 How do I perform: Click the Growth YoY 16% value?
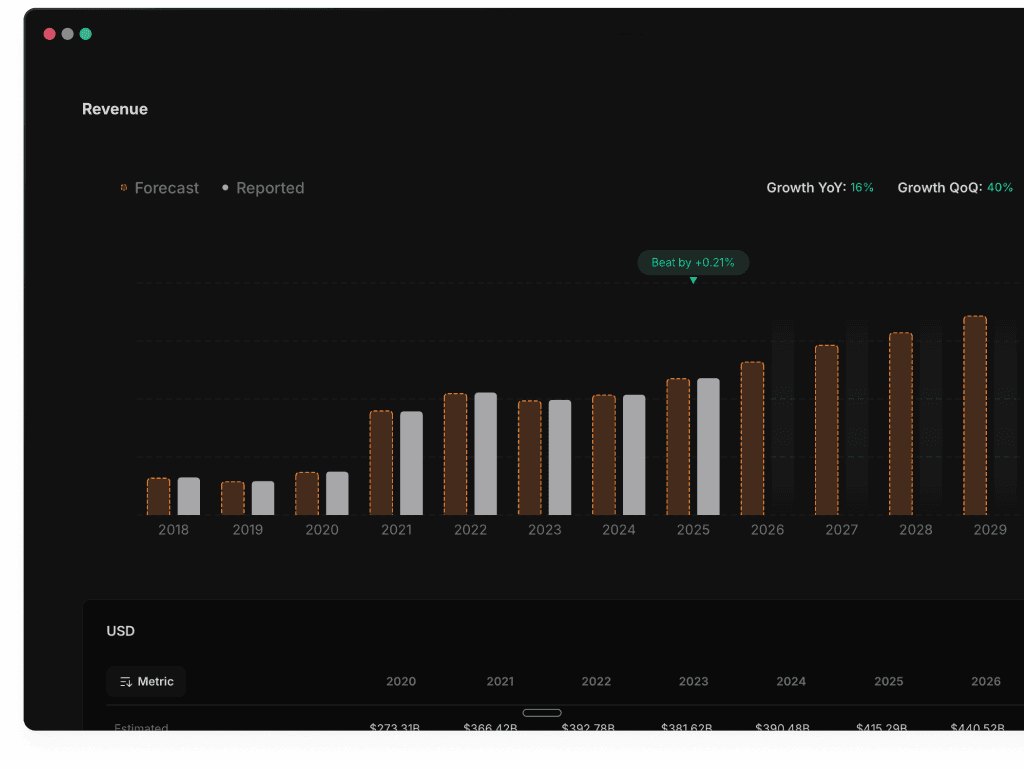862,187
